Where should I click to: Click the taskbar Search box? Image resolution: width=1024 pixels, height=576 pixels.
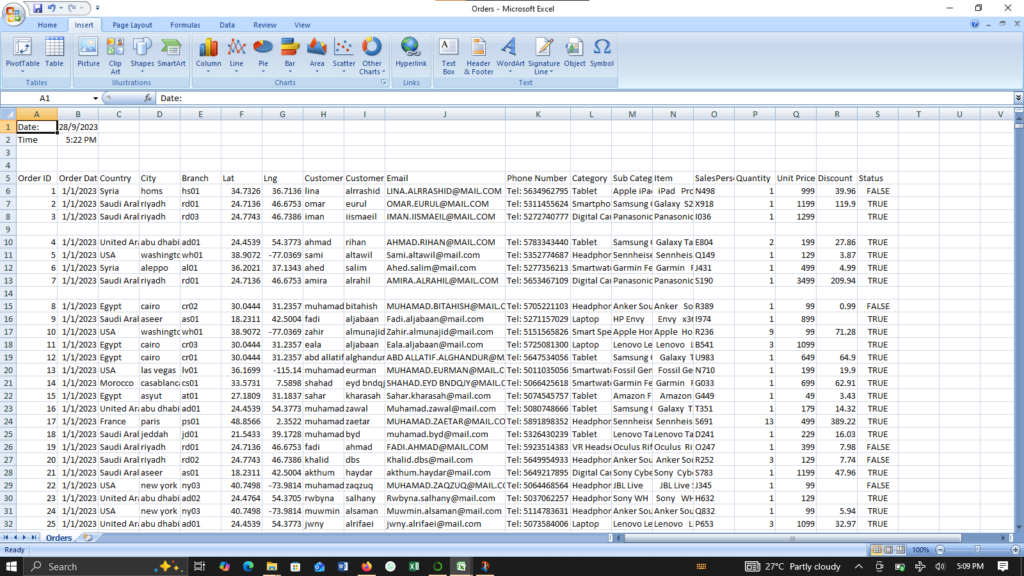click(x=104, y=566)
